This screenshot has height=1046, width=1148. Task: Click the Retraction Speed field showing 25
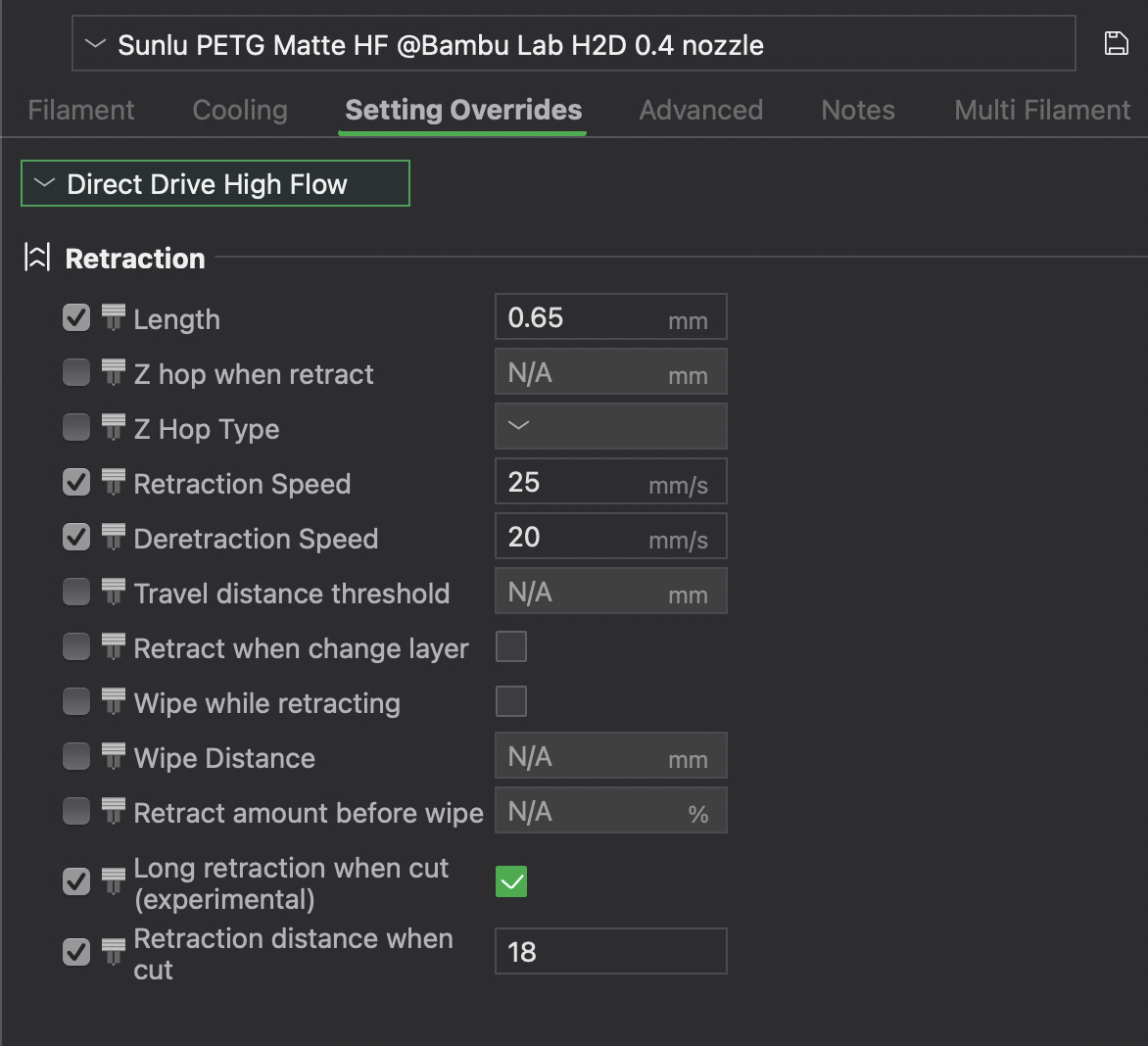(610, 481)
